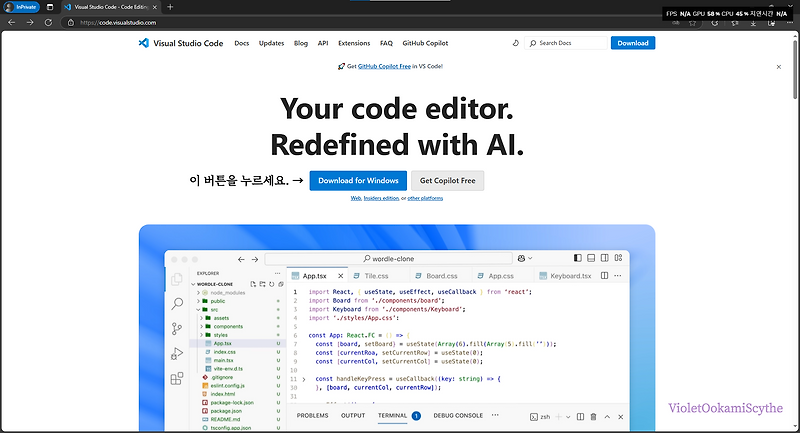The height and width of the screenshot is (433, 800).
Task: Click the blue Download button in header
Action: click(x=633, y=43)
